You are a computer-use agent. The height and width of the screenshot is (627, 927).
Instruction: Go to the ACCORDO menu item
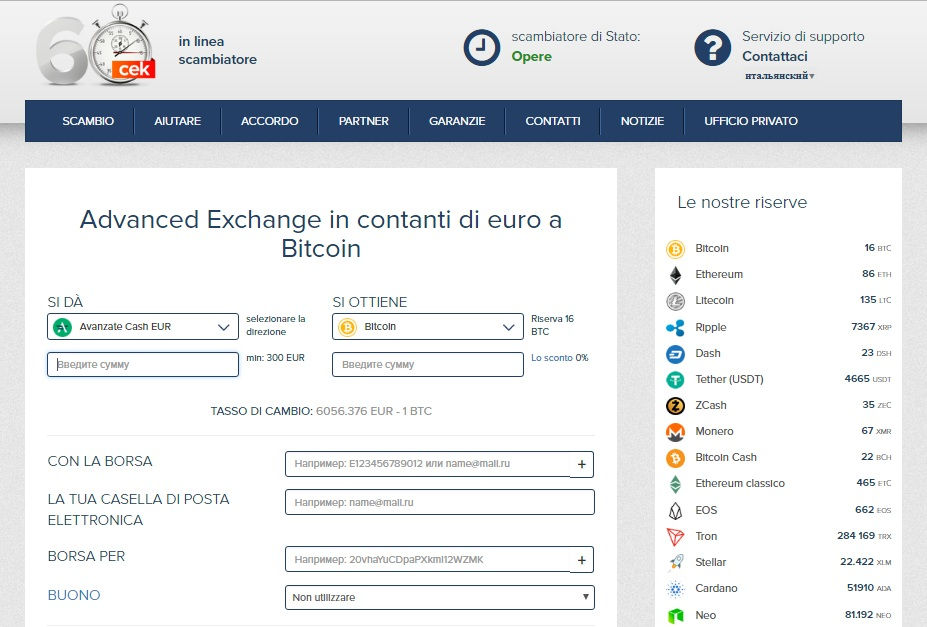tap(270, 121)
